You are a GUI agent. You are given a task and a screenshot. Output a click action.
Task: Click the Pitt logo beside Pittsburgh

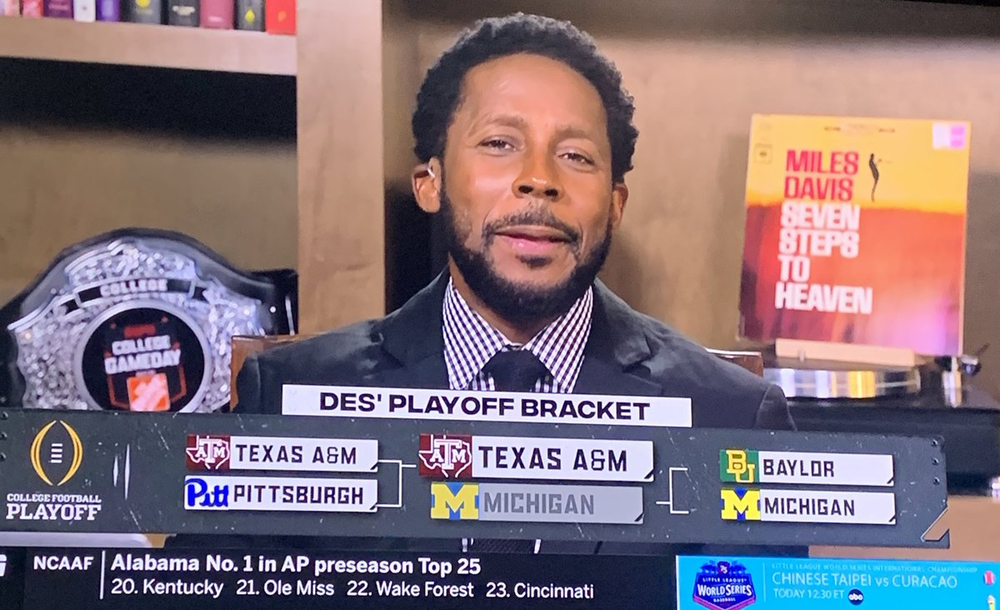pos(207,493)
